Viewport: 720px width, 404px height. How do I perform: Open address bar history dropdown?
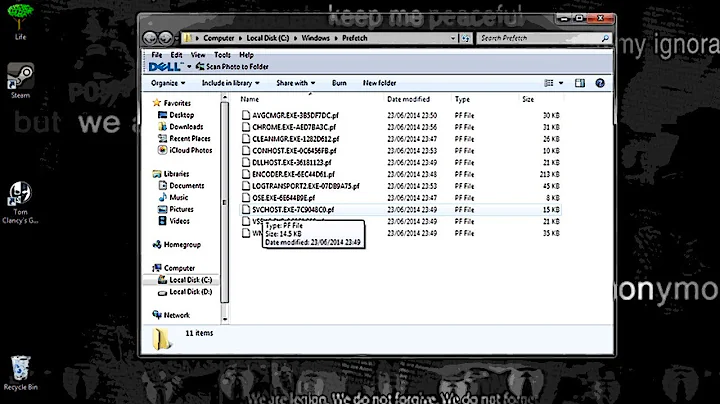click(453, 38)
